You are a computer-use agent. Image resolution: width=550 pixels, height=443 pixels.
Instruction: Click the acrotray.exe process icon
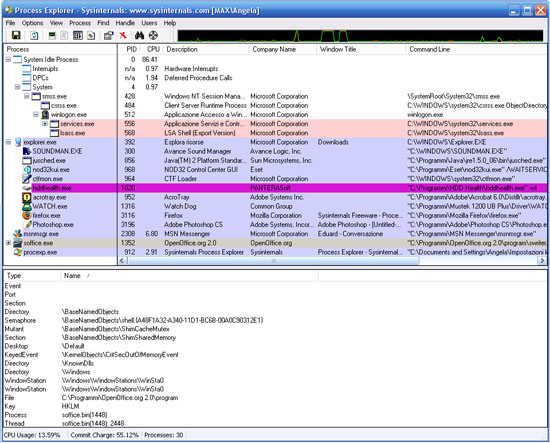[x=27, y=197]
